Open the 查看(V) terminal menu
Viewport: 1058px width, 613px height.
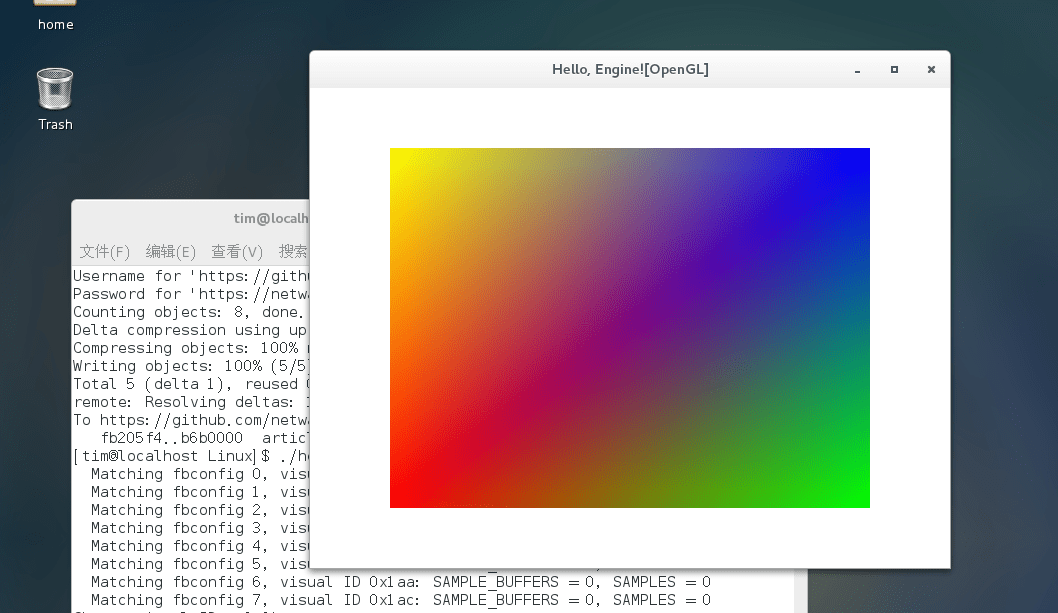237,251
